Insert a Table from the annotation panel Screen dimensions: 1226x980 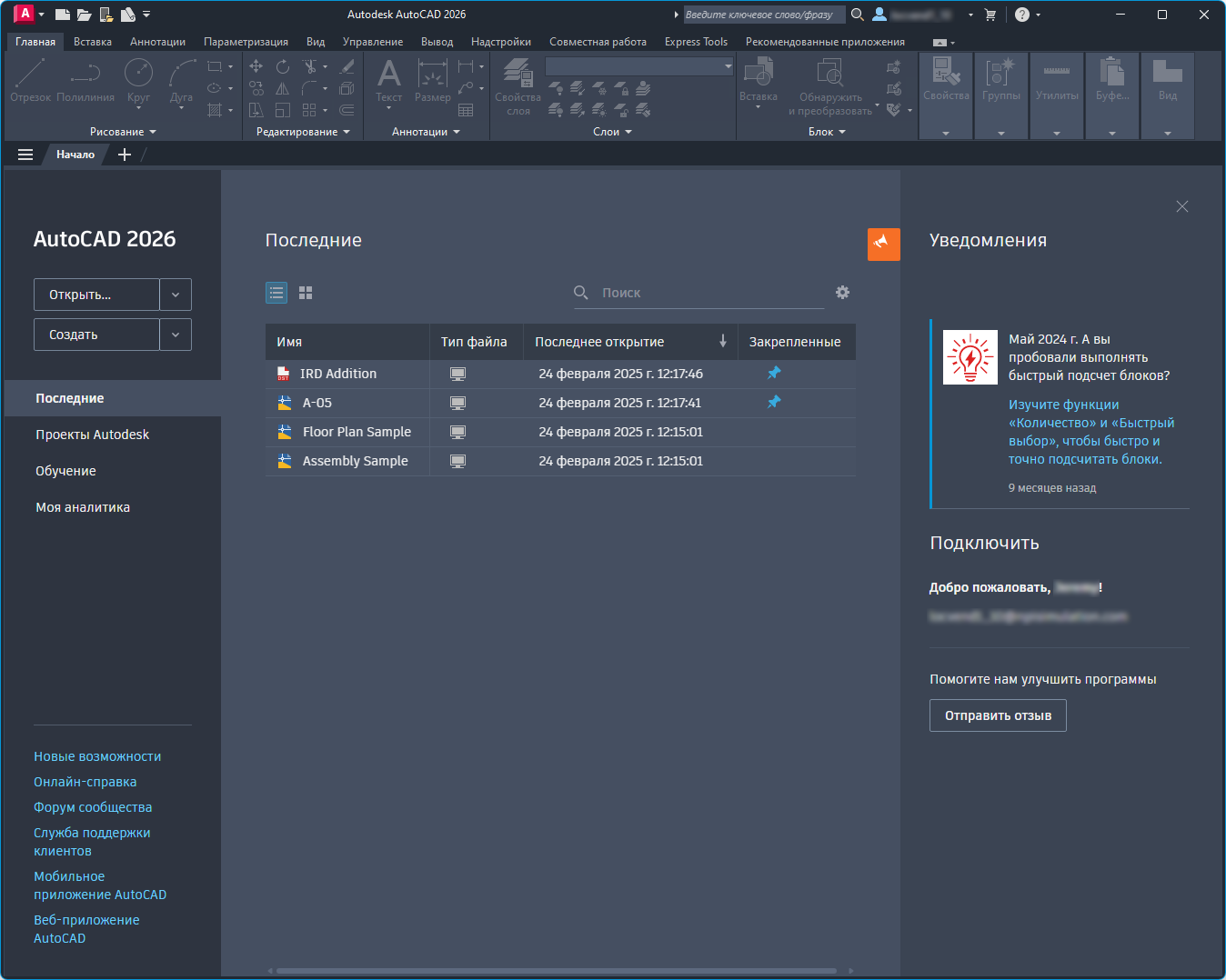tap(466, 110)
